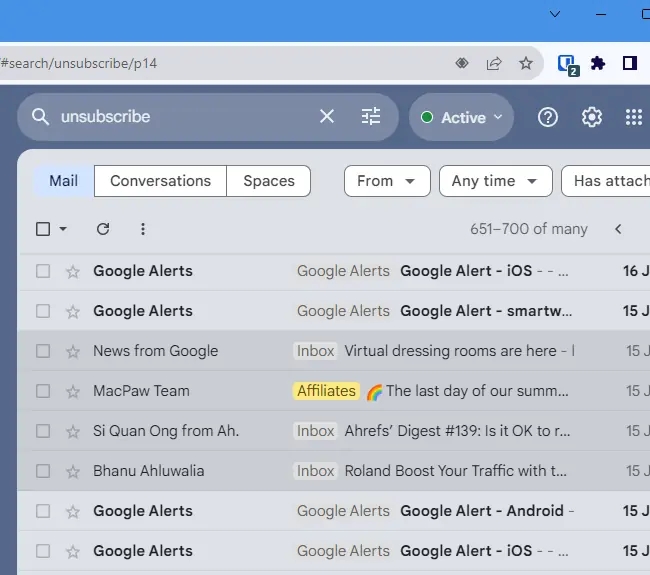
Task: Click the yellow Affiliates label
Action: click(x=326, y=391)
